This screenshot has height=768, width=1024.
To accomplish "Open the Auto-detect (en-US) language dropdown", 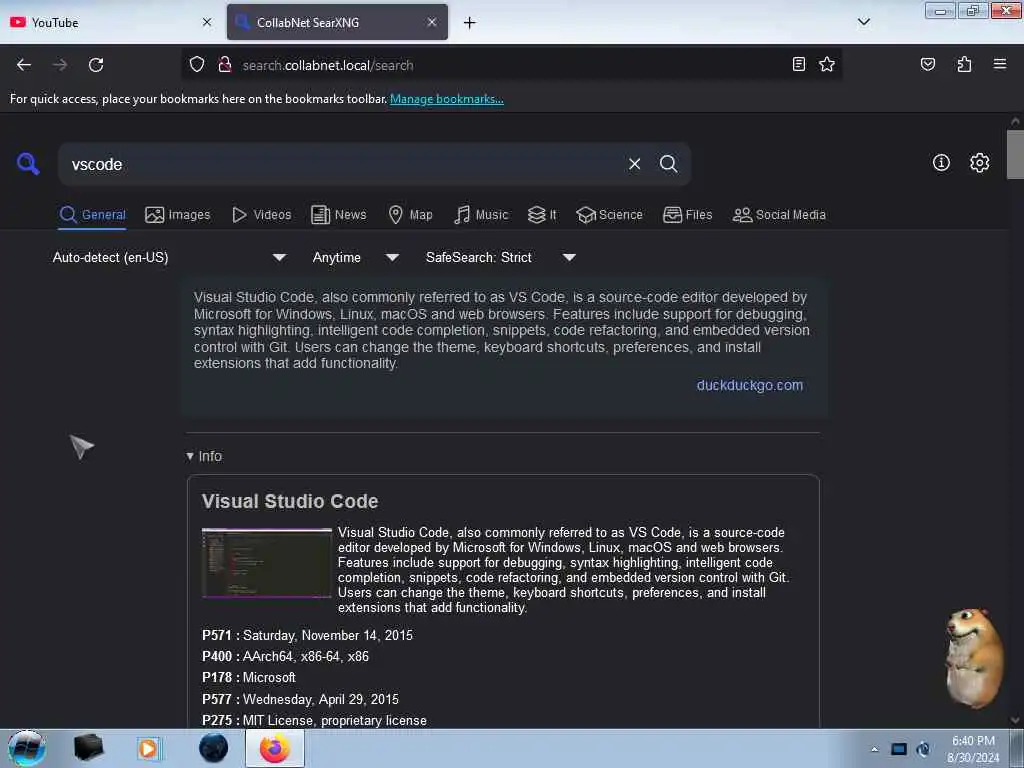I will pyautogui.click(x=168, y=257).
